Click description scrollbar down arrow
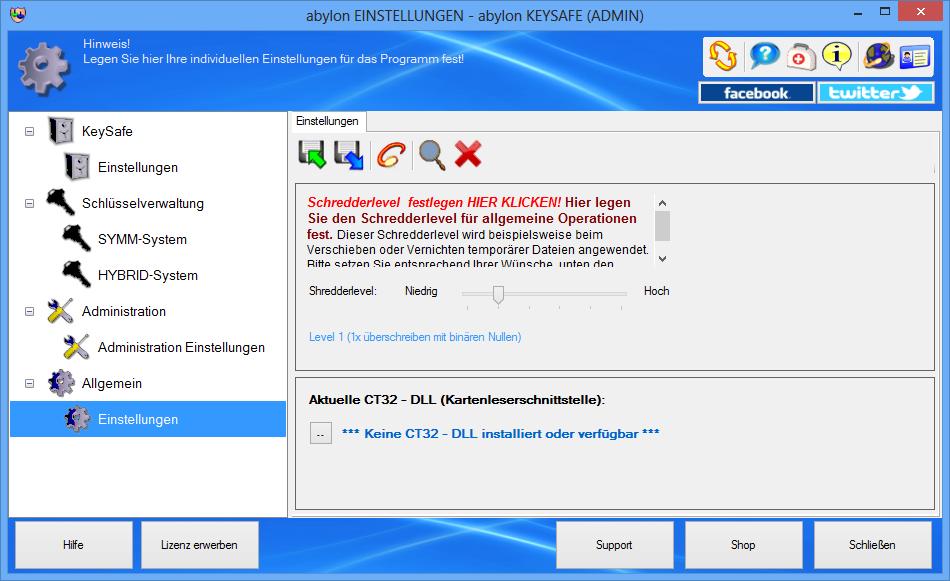The image size is (950, 581). coord(662,259)
